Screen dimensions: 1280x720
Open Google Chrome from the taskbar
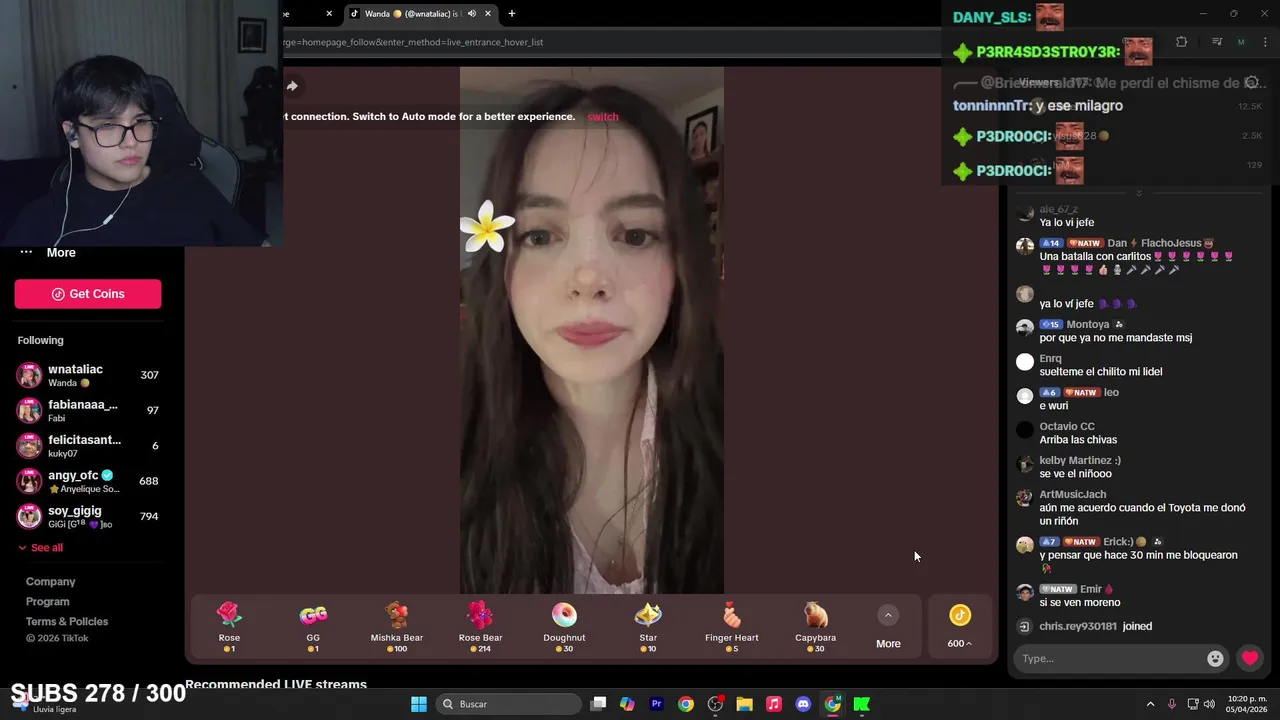coord(686,704)
